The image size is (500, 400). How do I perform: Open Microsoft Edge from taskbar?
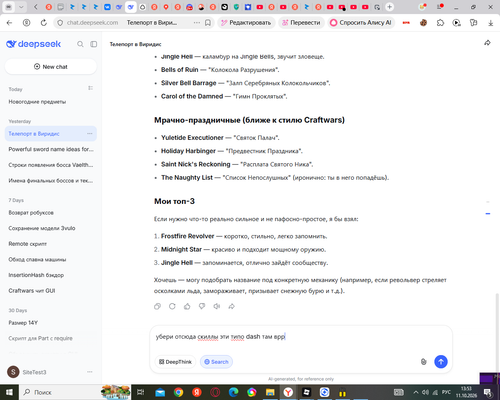tap(234, 392)
